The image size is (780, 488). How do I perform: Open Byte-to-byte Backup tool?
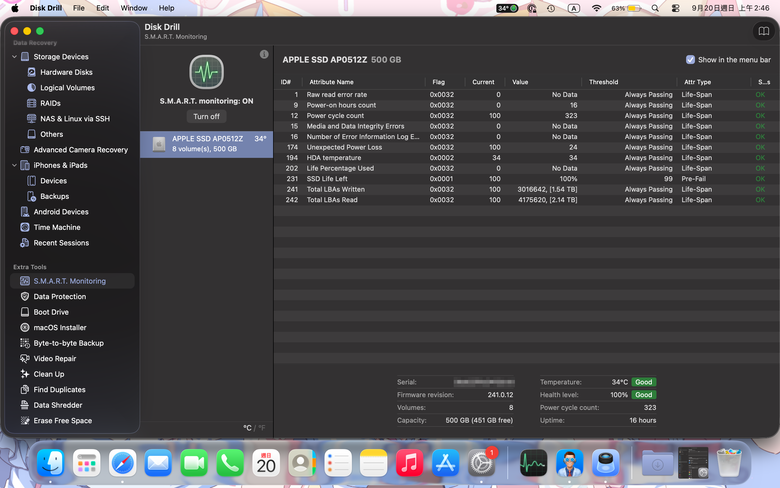(68, 343)
